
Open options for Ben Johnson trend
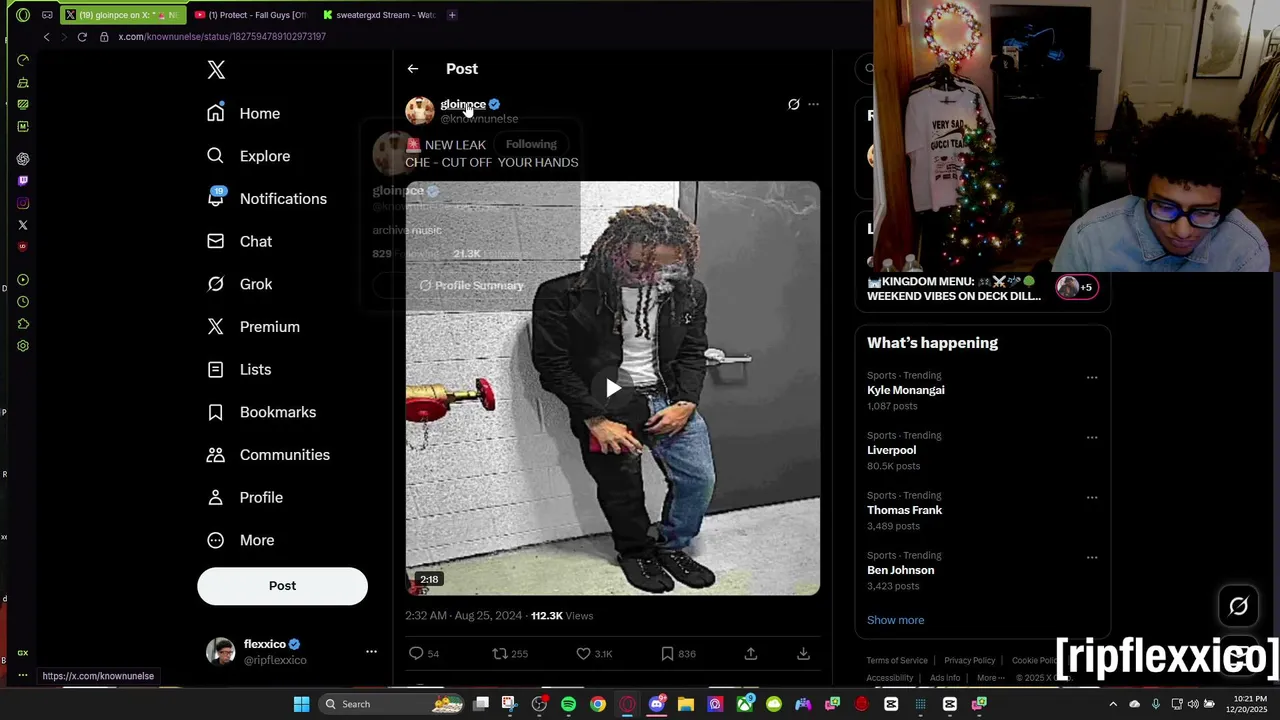click(x=1092, y=558)
